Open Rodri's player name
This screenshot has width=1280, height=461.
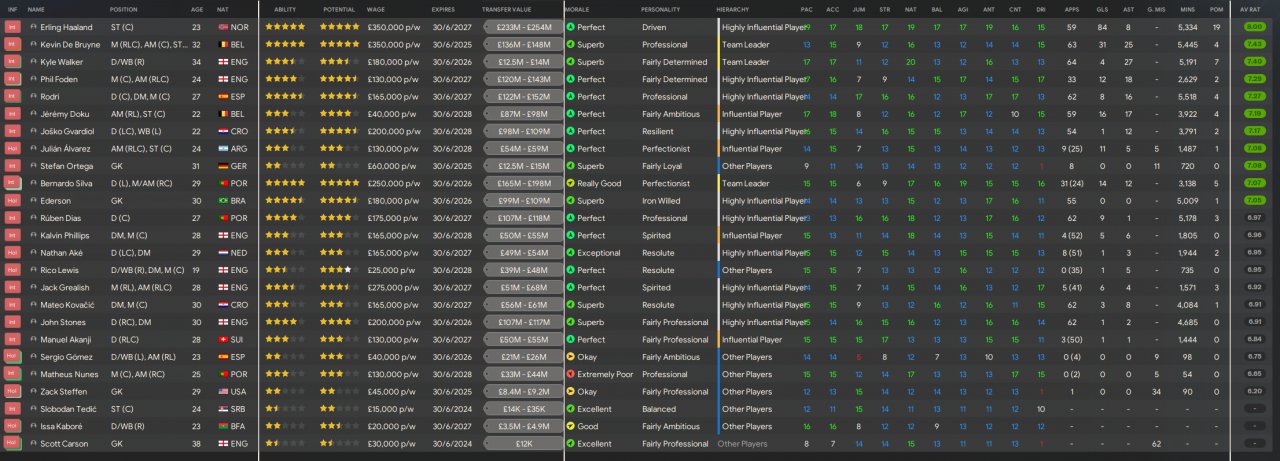pyautogui.click(x=50, y=97)
